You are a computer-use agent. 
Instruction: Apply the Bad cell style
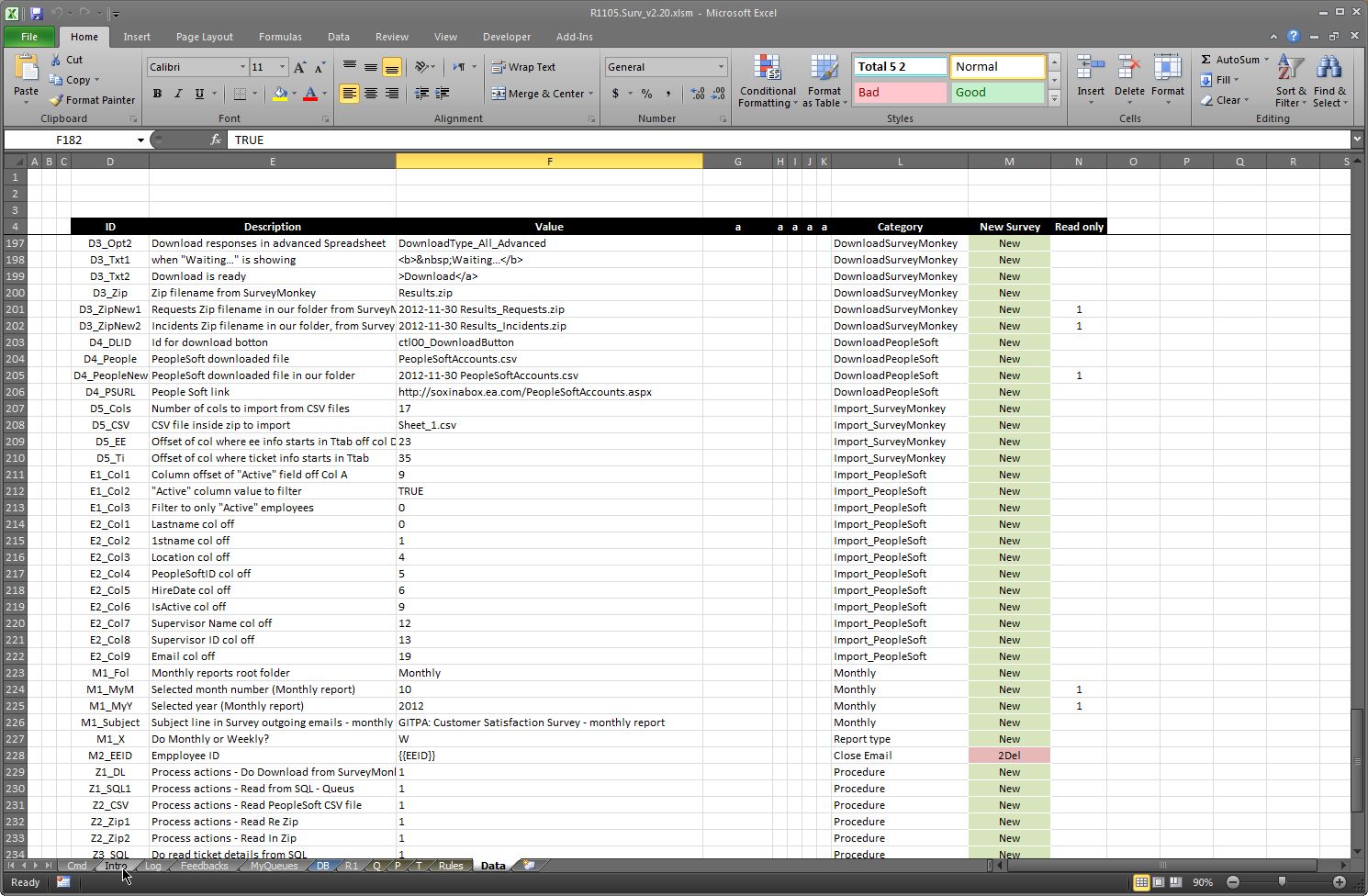pyautogui.click(x=901, y=93)
